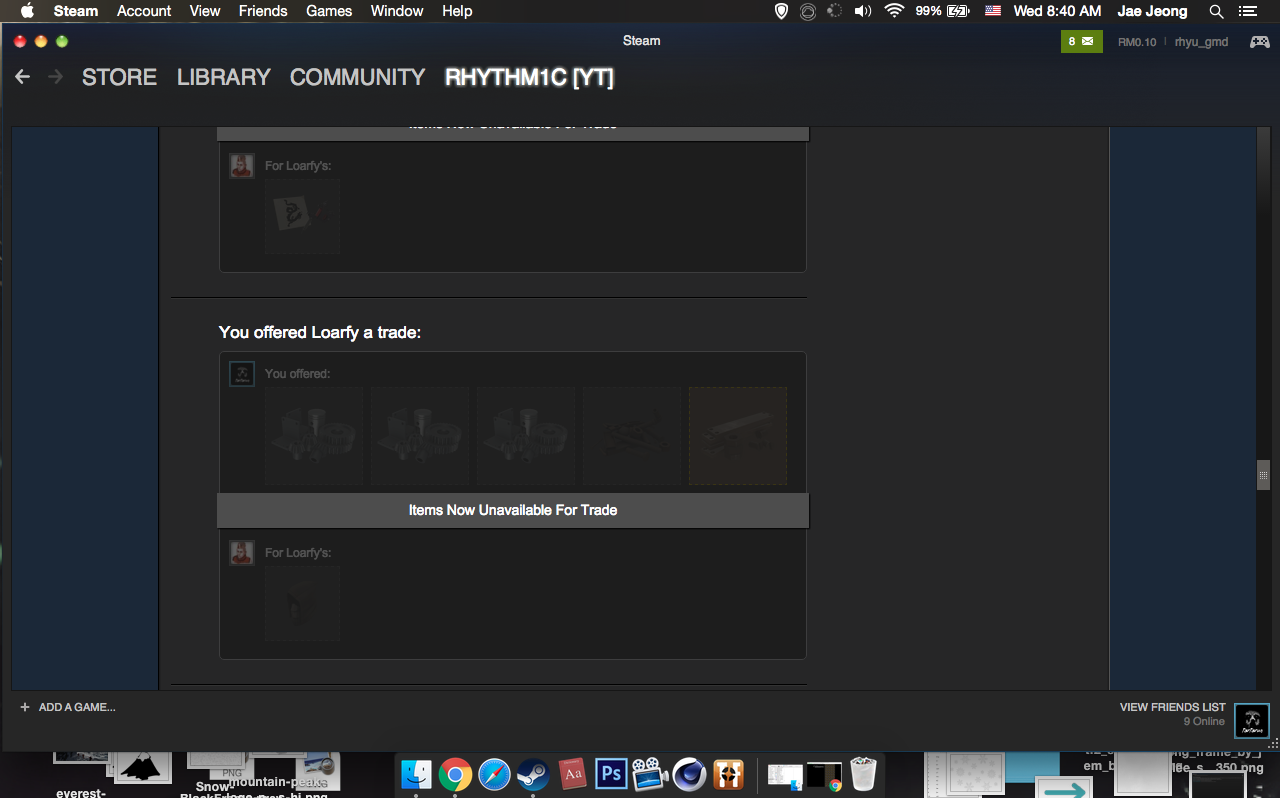Click Loarfy's avatar in the bottom trade
This screenshot has height=798, width=1280.
pyautogui.click(x=241, y=553)
